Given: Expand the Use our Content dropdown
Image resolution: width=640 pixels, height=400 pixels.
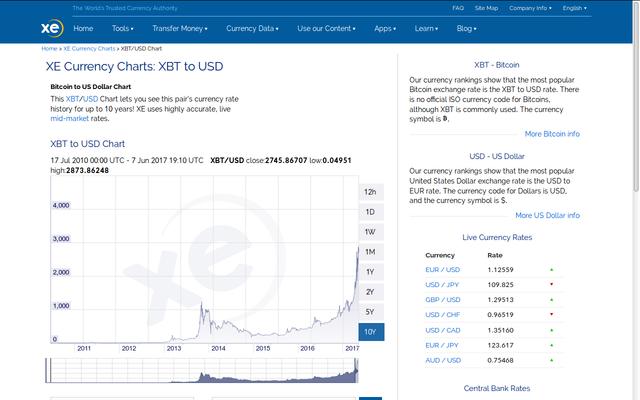Looking at the screenshot, I should [326, 29].
